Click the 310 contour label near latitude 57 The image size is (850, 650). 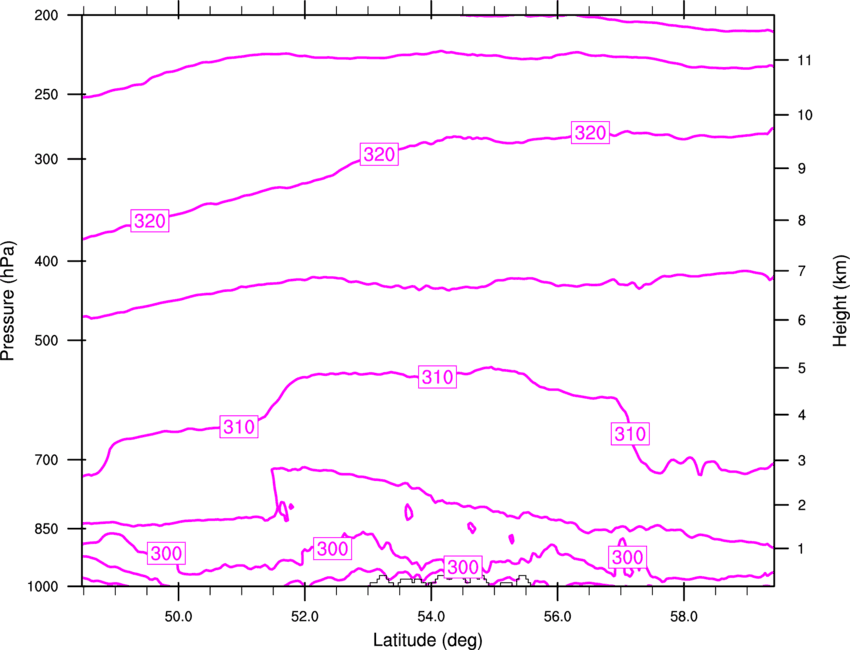pos(630,434)
